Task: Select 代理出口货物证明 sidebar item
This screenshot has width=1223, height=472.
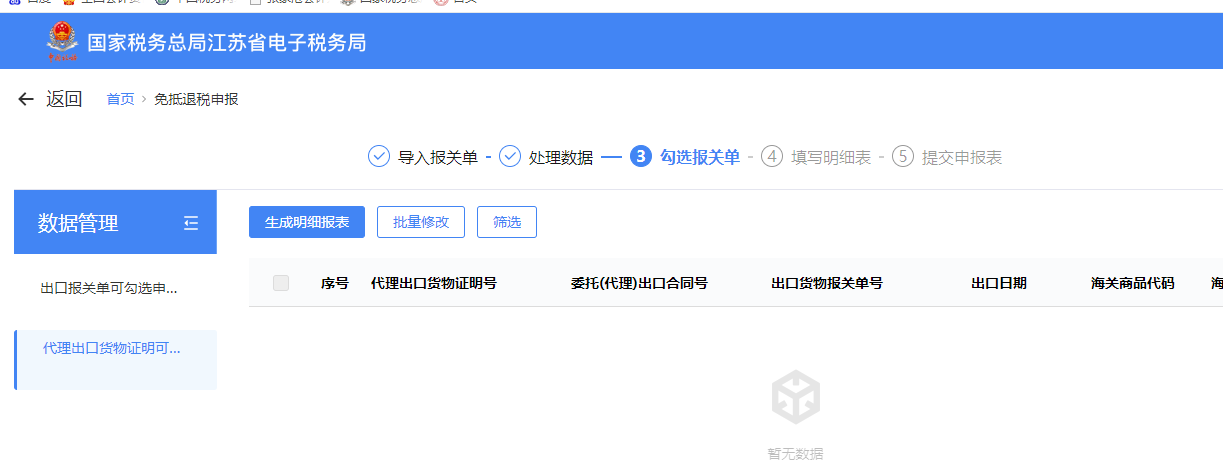Action: point(112,349)
